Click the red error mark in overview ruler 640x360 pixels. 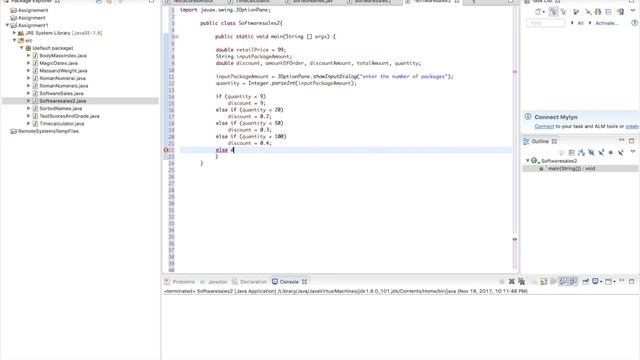tap(515, 72)
